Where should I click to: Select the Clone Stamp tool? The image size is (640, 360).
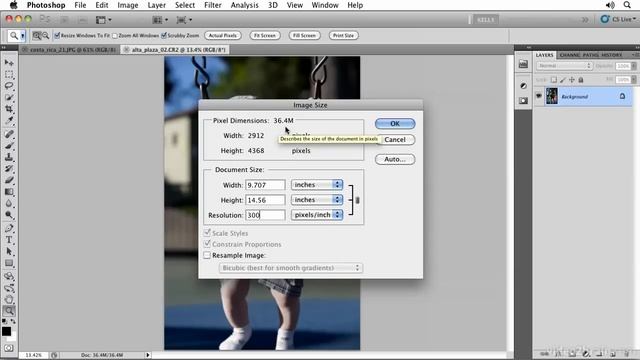tap(9, 157)
